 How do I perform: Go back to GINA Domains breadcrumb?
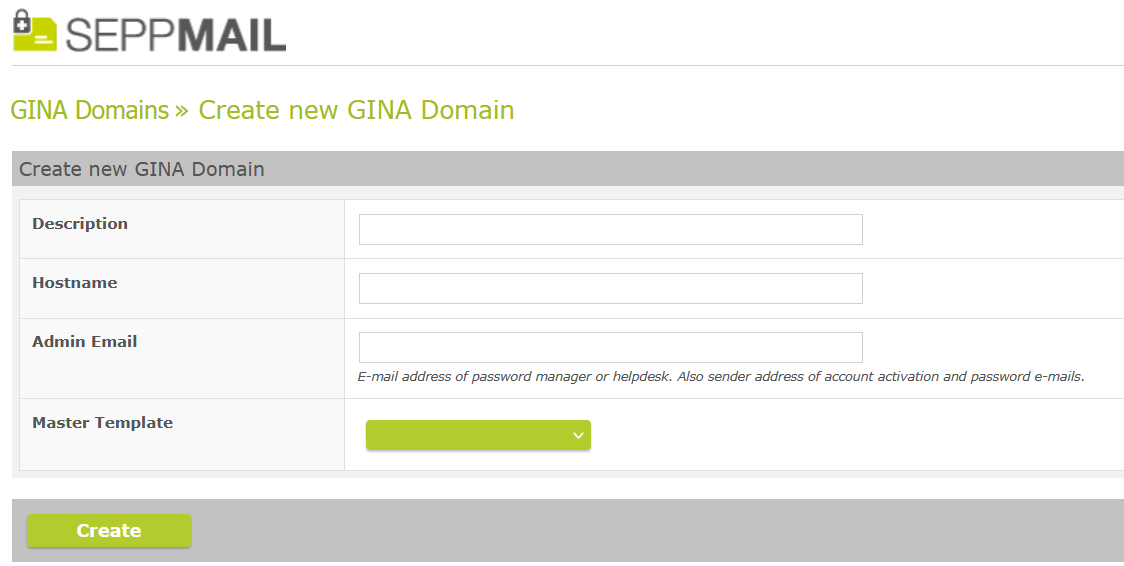[x=89, y=110]
